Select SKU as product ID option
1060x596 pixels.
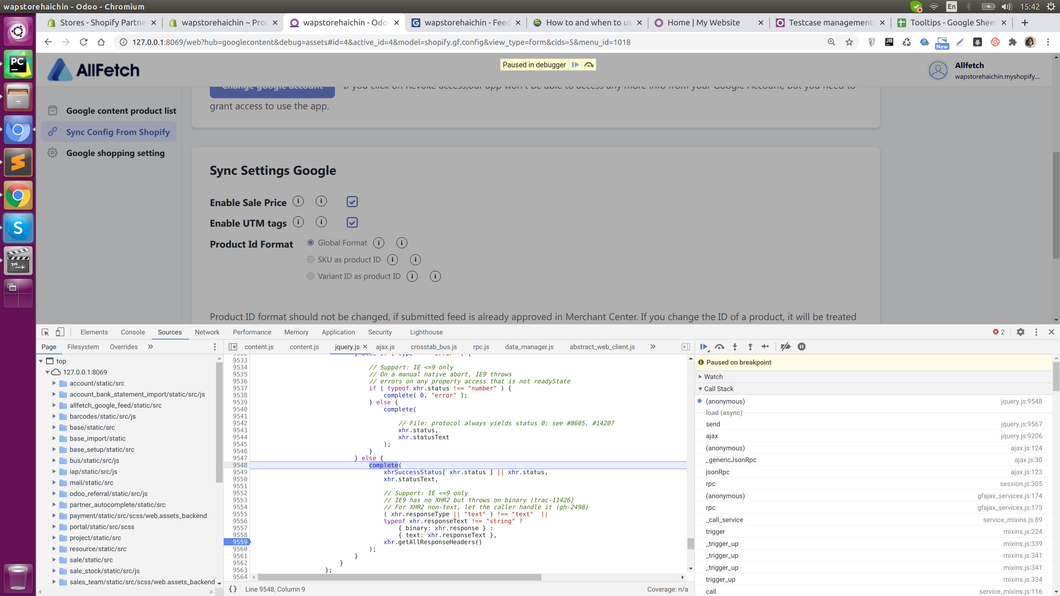pyautogui.click(x=311, y=259)
